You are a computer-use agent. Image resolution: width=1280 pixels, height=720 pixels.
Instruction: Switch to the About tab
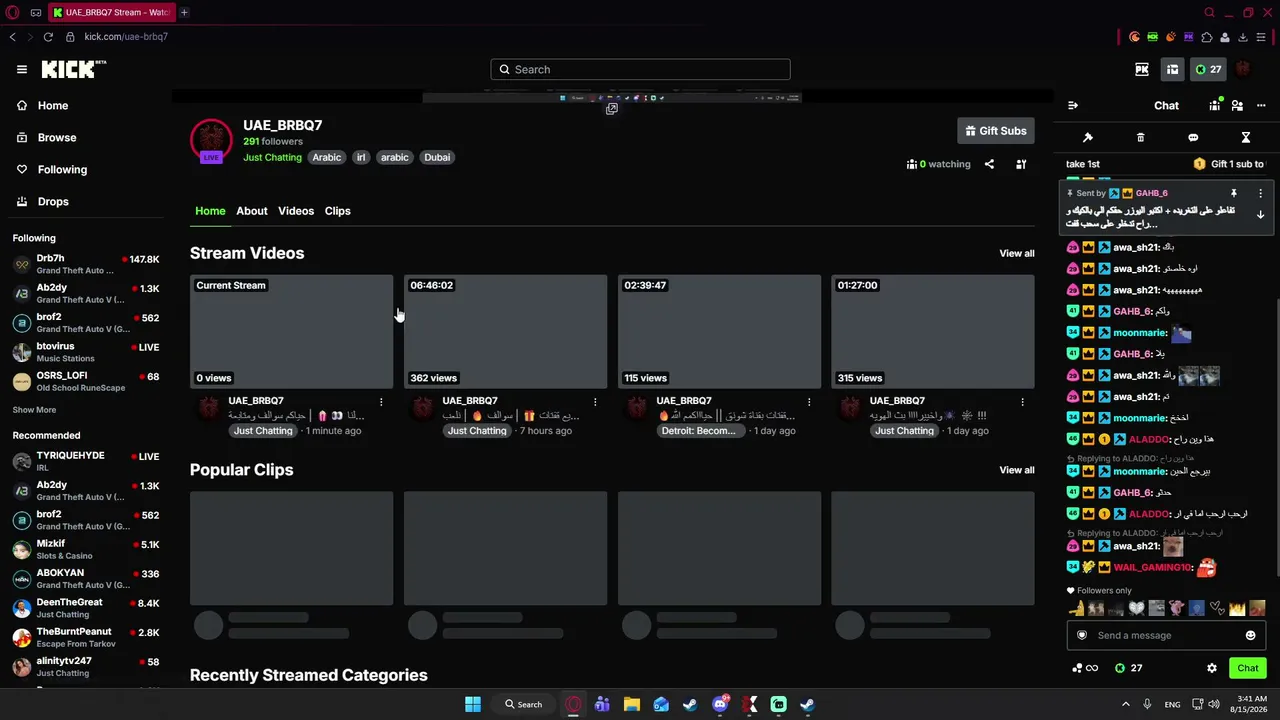point(252,211)
